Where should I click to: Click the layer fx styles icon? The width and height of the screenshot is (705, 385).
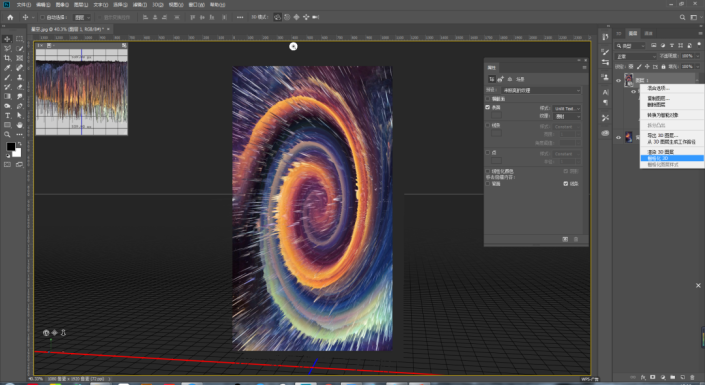coord(643,377)
